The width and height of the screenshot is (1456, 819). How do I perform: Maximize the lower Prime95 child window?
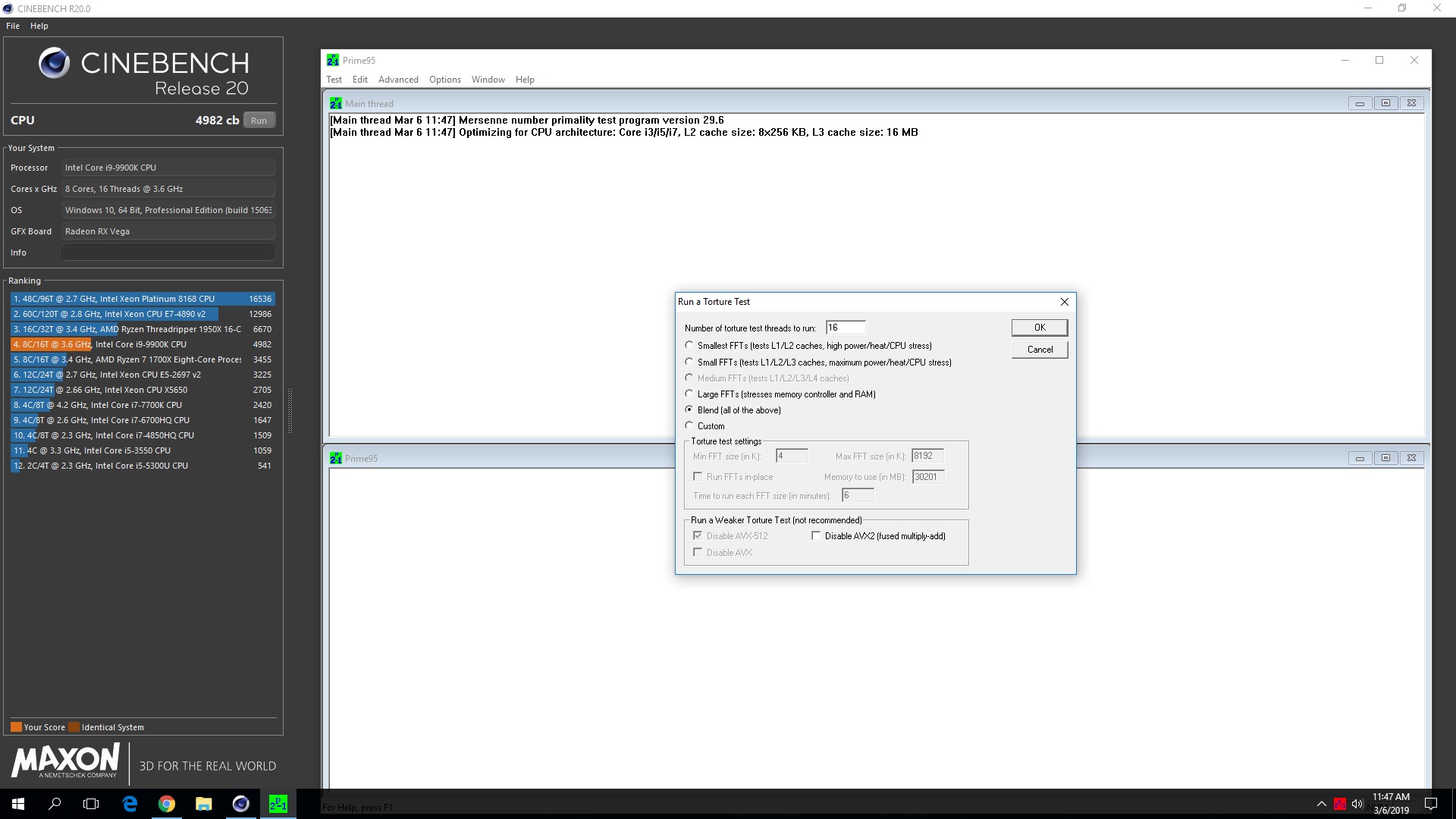click(1385, 458)
